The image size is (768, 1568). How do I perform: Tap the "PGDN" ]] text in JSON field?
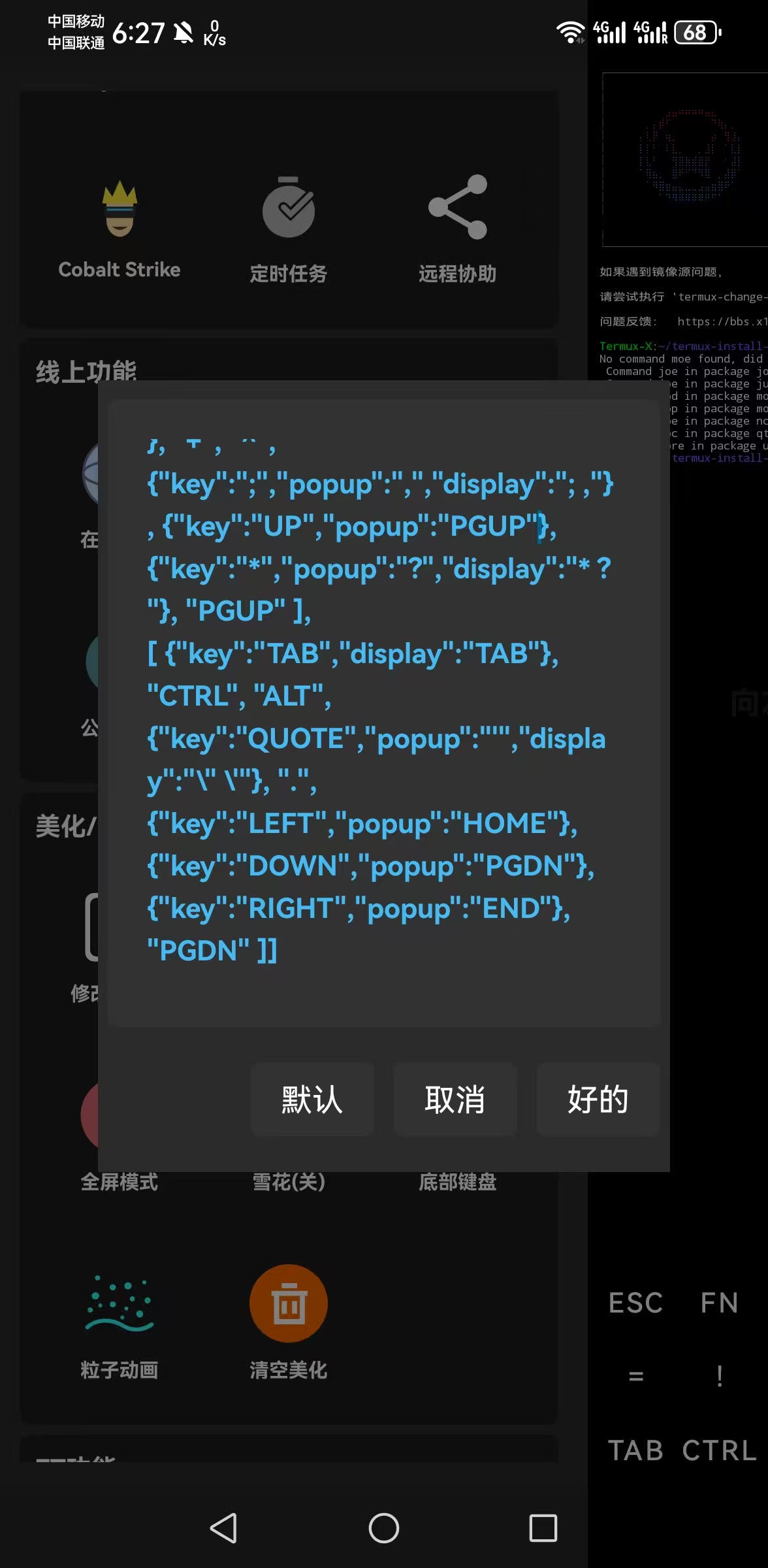click(x=212, y=951)
